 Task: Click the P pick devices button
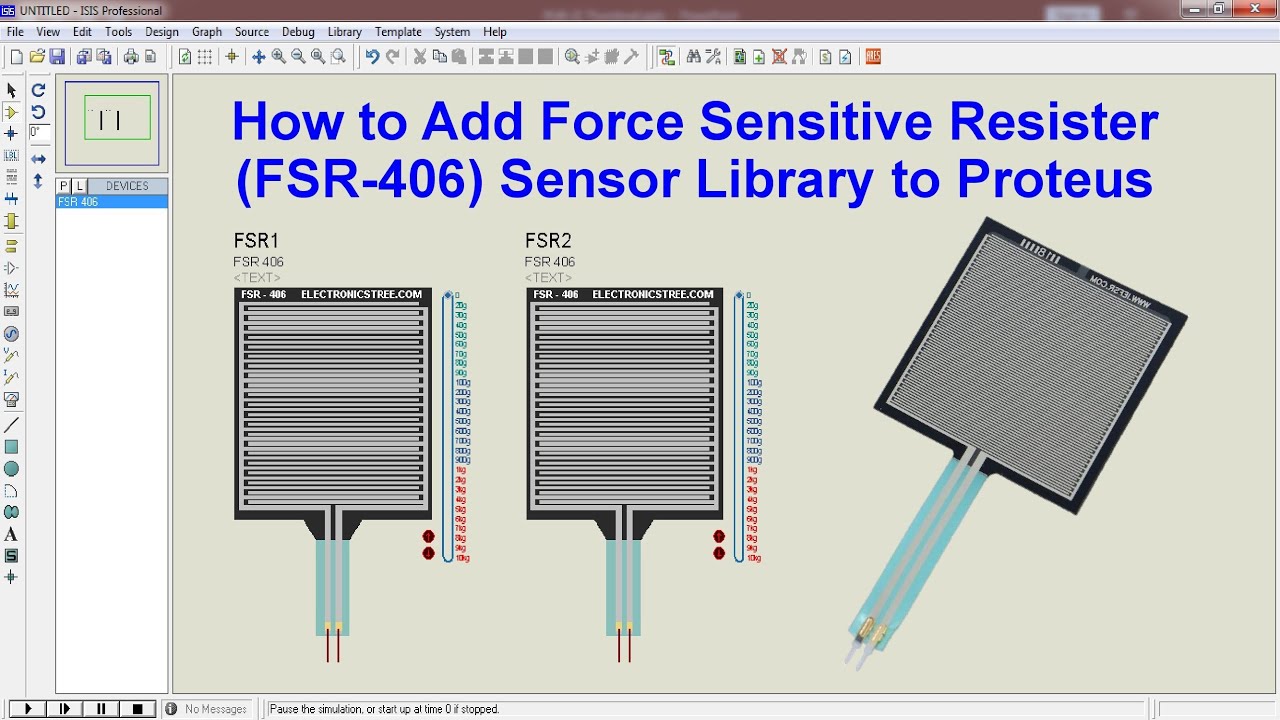point(64,186)
